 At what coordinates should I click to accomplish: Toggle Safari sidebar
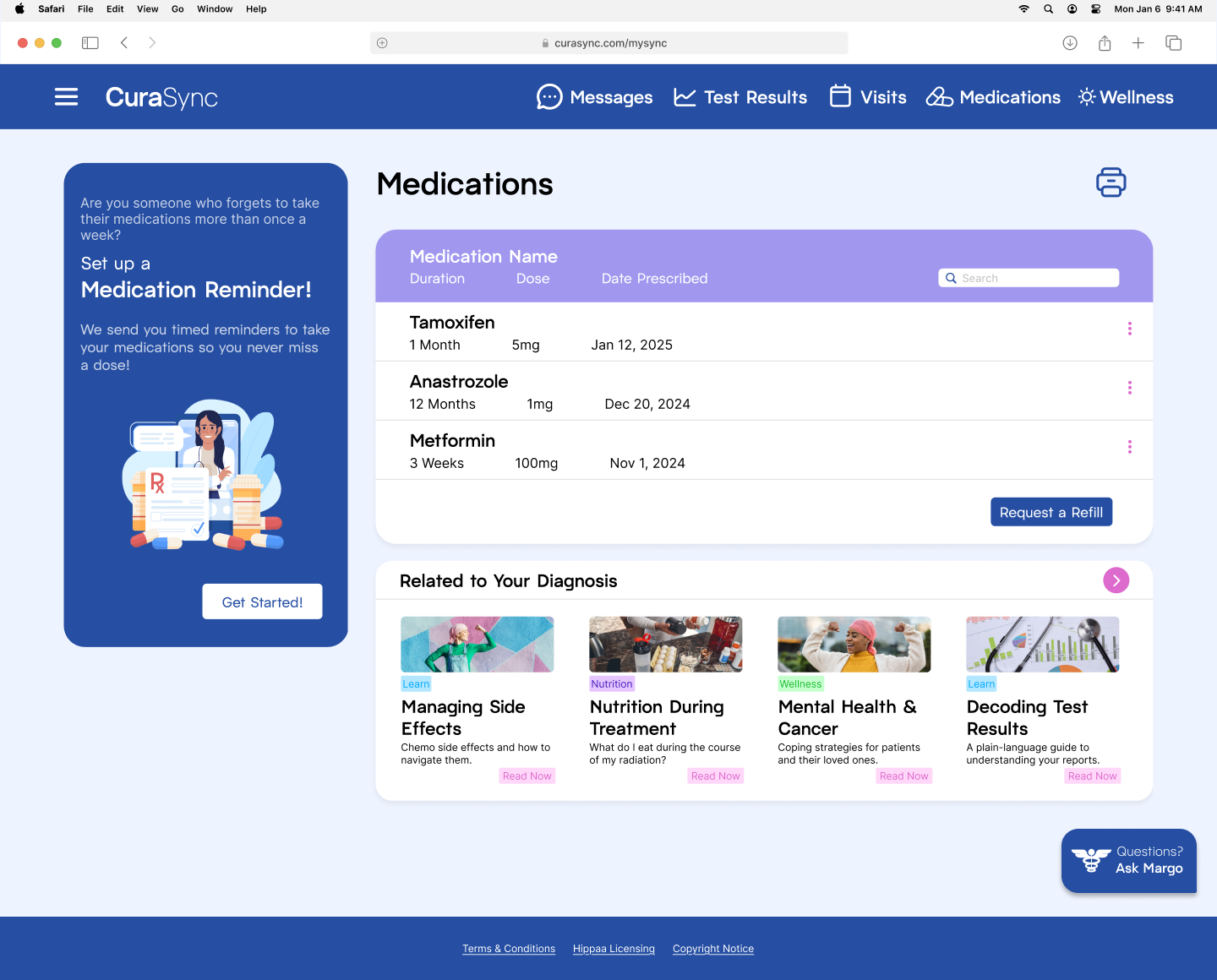(90, 43)
